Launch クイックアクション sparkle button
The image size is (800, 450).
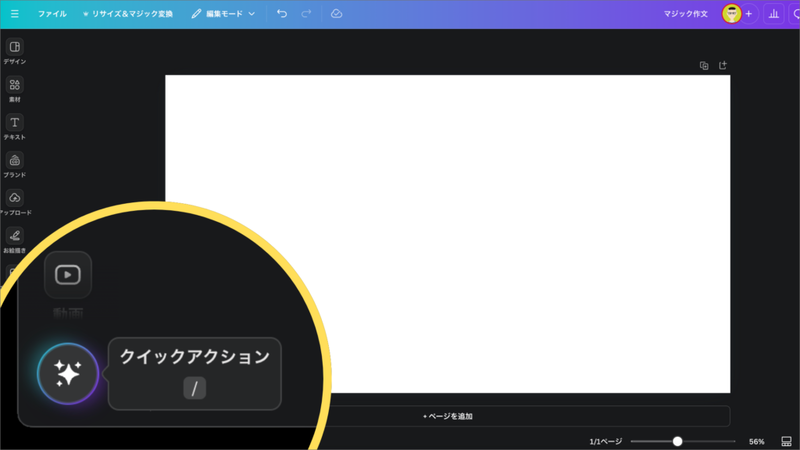(x=68, y=374)
